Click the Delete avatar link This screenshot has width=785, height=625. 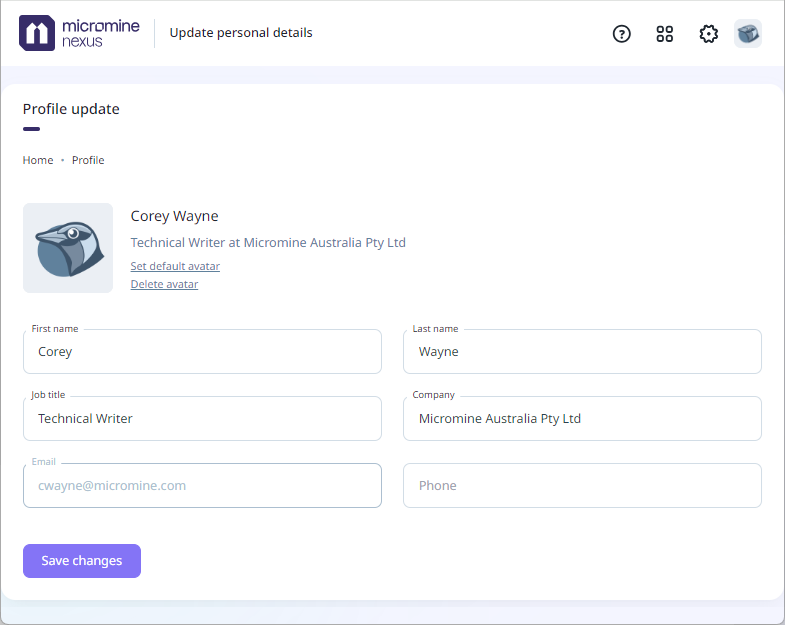pyautogui.click(x=164, y=284)
